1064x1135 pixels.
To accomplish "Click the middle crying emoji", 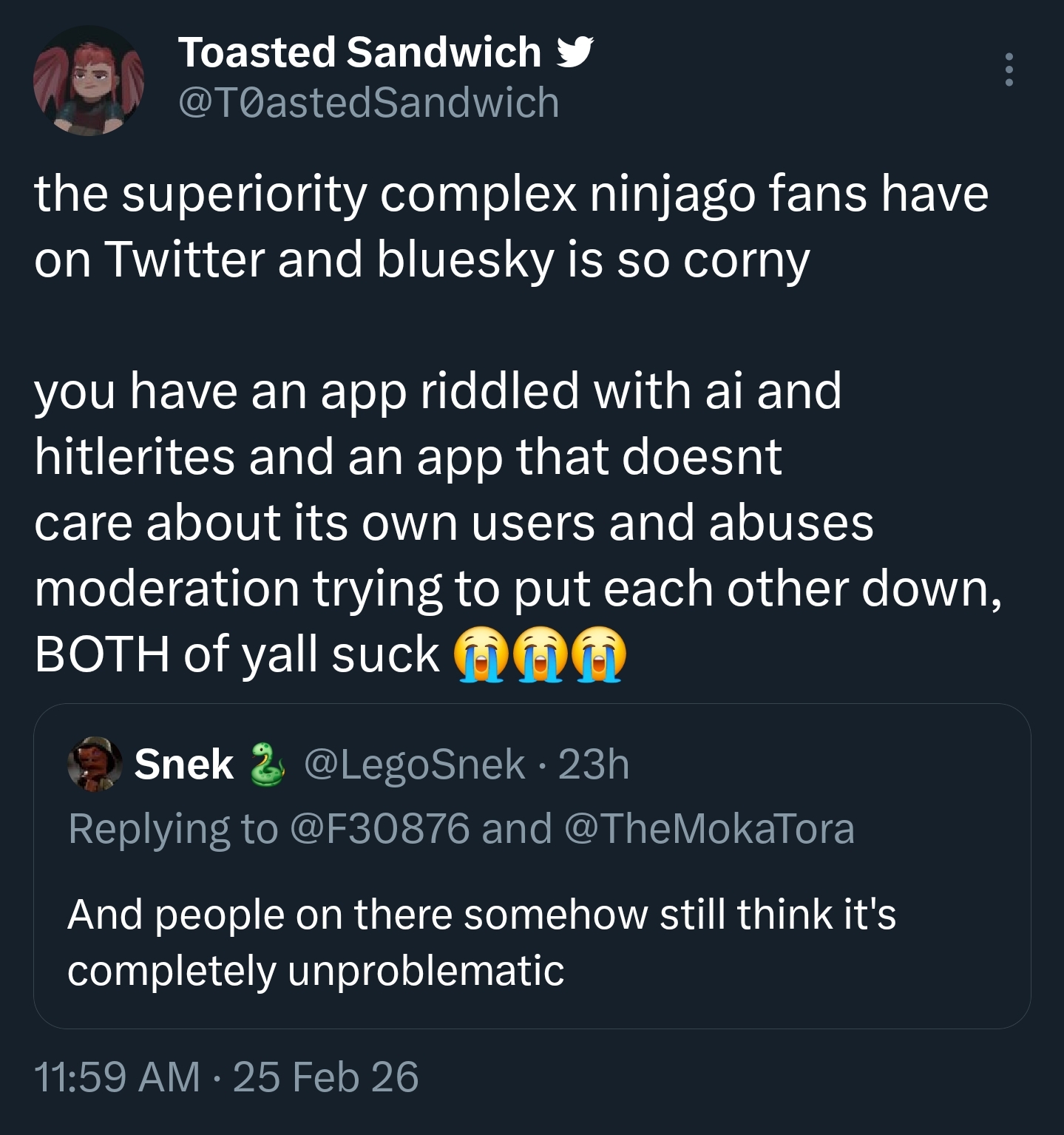I will [x=541, y=654].
